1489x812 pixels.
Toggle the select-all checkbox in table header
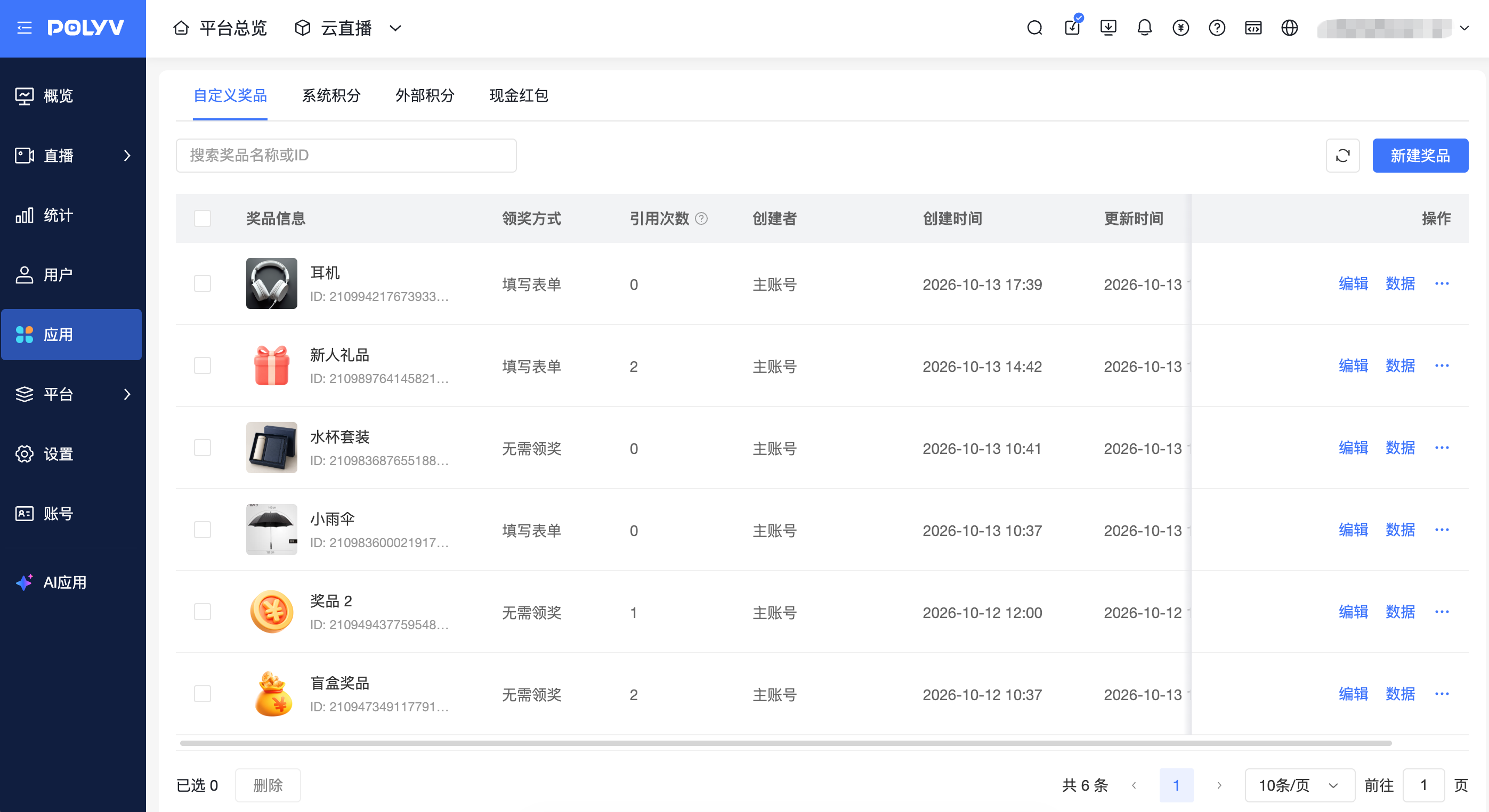[203, 218]
